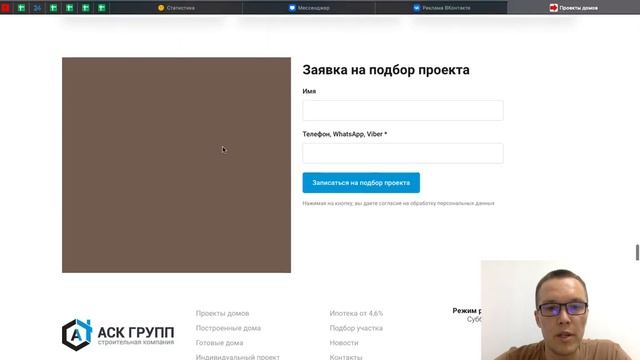Open the Построенные дома footer link
The height and width of the screenshot is (360, 640).
pyautogui.click(x=228, y=328)
